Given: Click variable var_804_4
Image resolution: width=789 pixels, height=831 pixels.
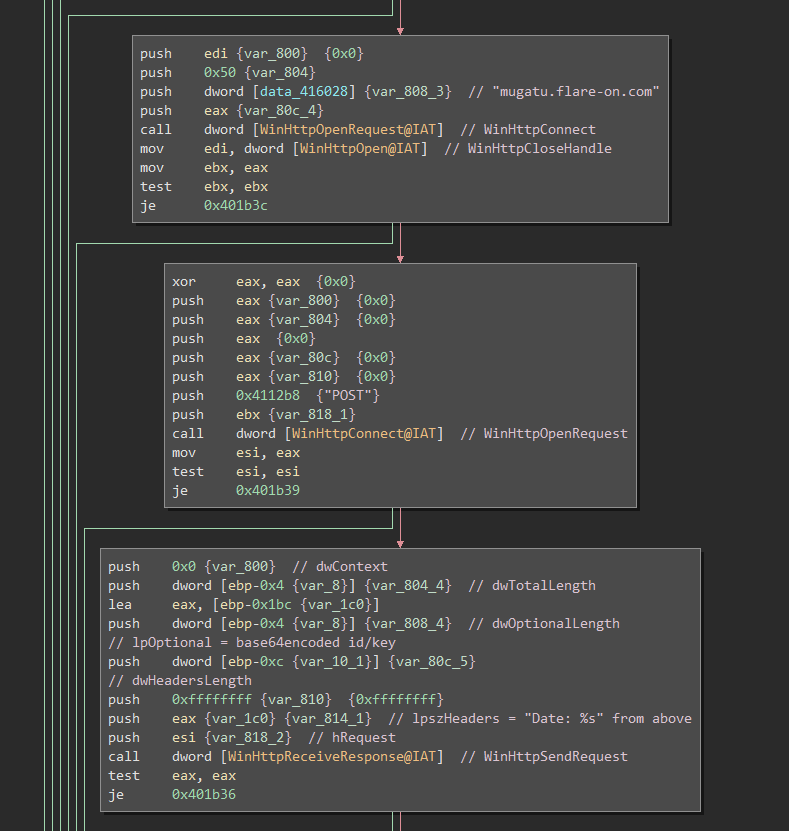Looking at the screenshot, I should click(407, 586).
